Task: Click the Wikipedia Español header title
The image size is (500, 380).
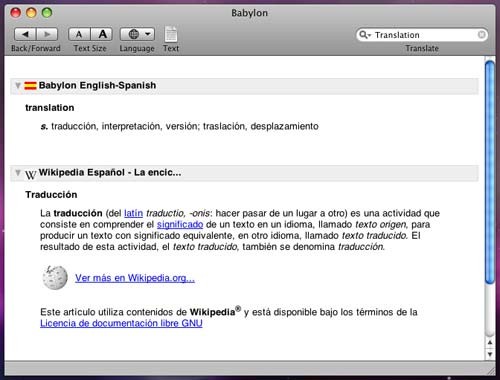Action: pyautogui.click(x=110, y=172)
